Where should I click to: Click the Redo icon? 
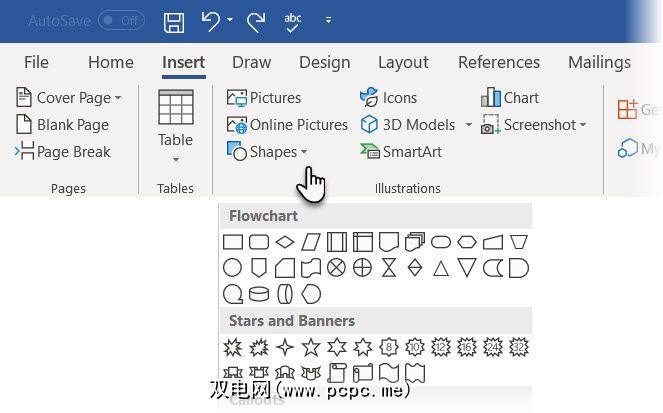click(255, 21)
